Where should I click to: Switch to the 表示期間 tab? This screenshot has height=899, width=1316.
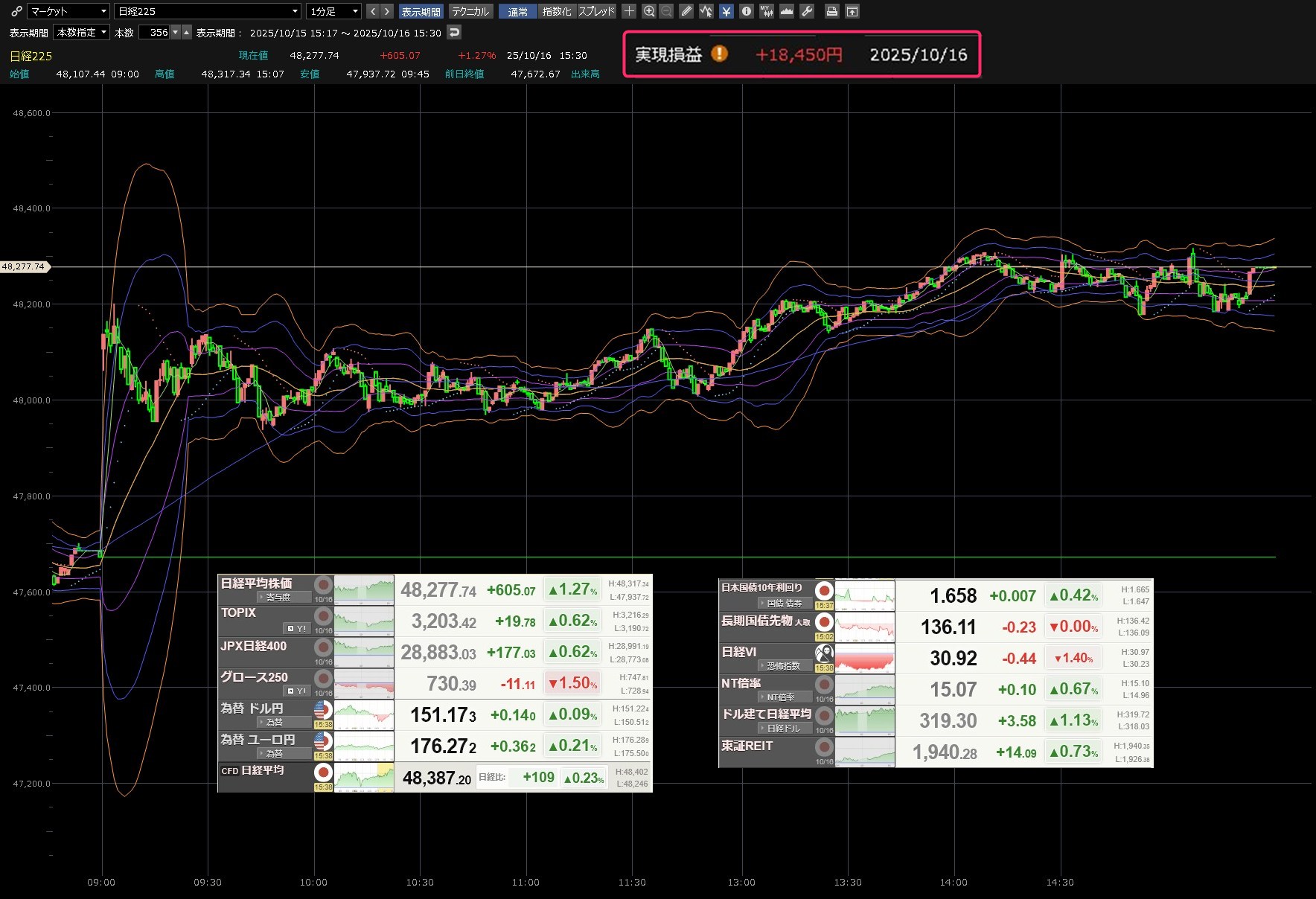(x=421, y=11)
